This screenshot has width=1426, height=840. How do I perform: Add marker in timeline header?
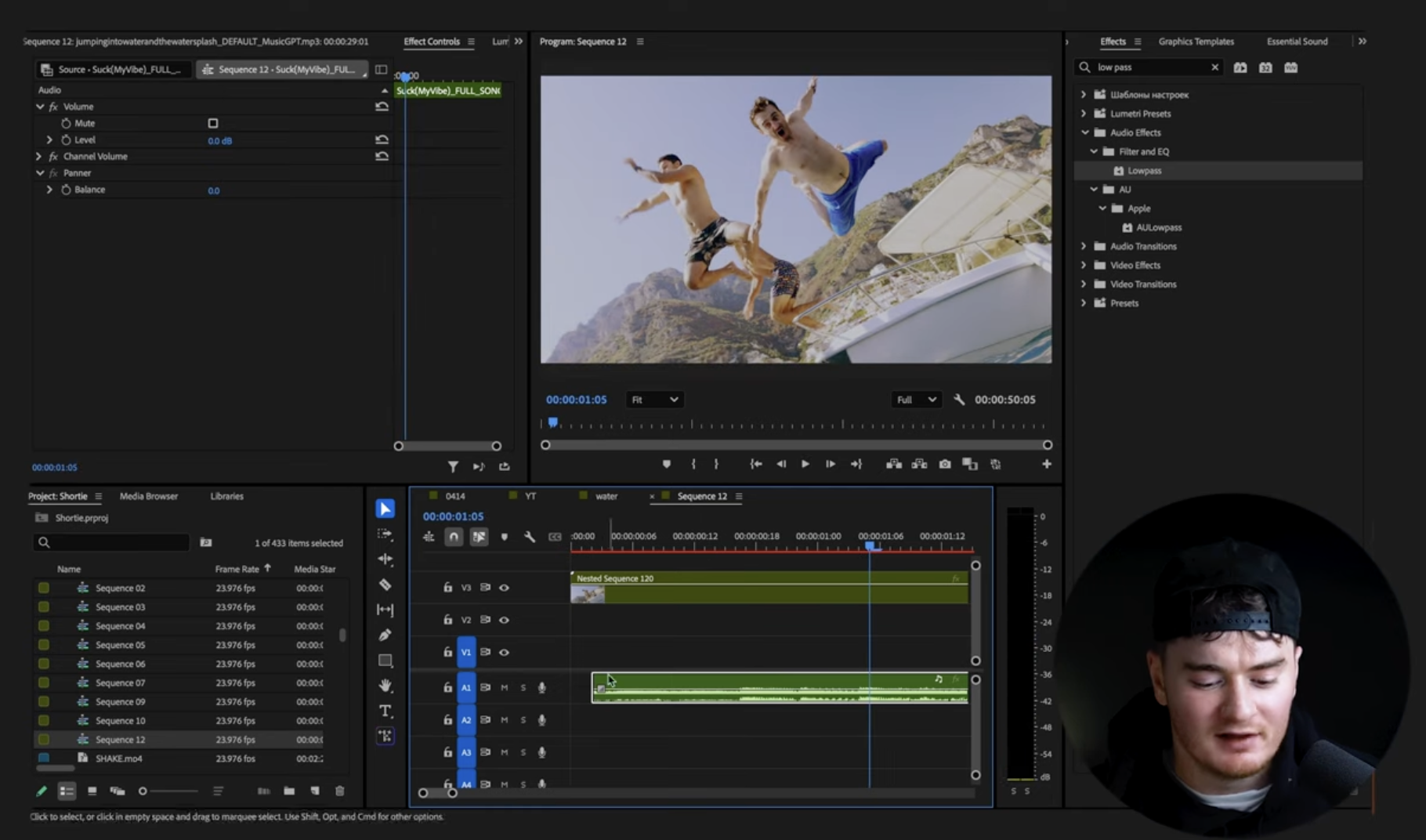click(x=504, y=537)
